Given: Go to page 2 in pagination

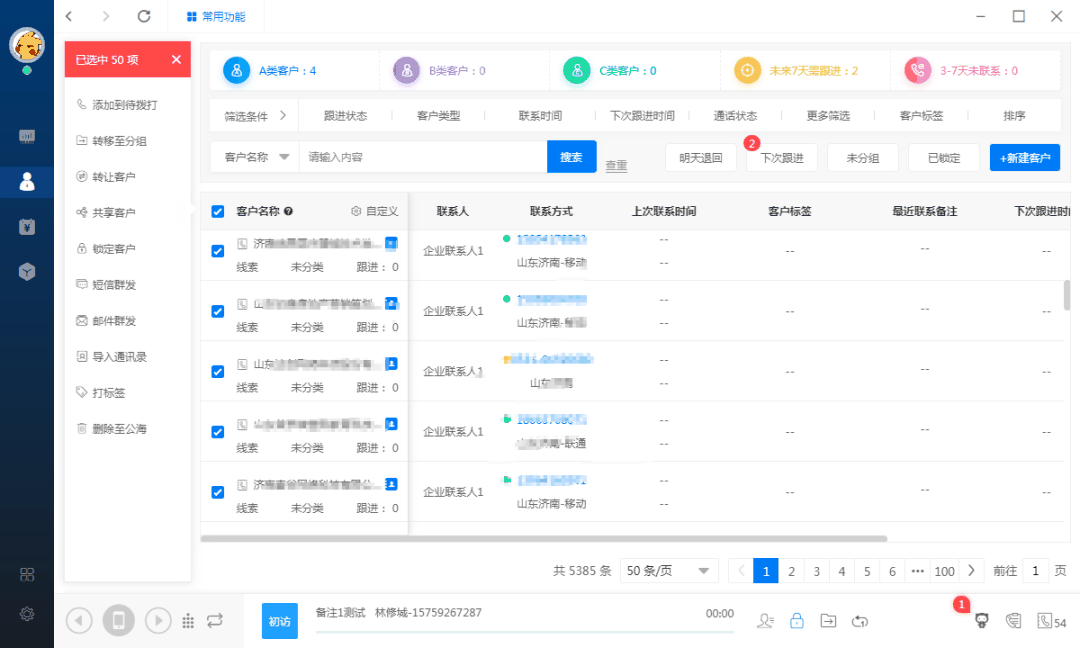Looking at the screenshot, I should point(791,571).
